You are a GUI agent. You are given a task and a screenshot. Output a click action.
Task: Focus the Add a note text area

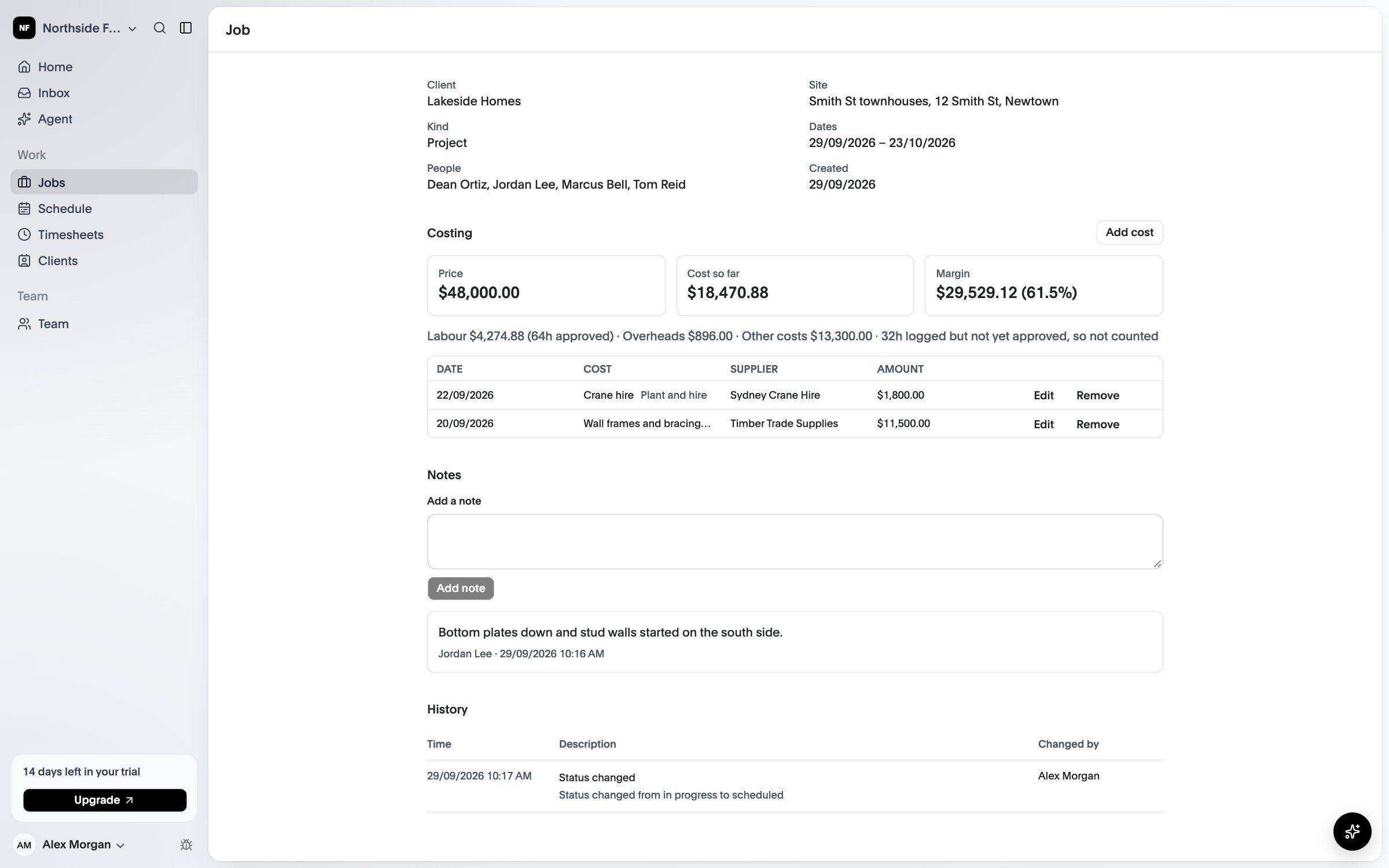point(795,541)
